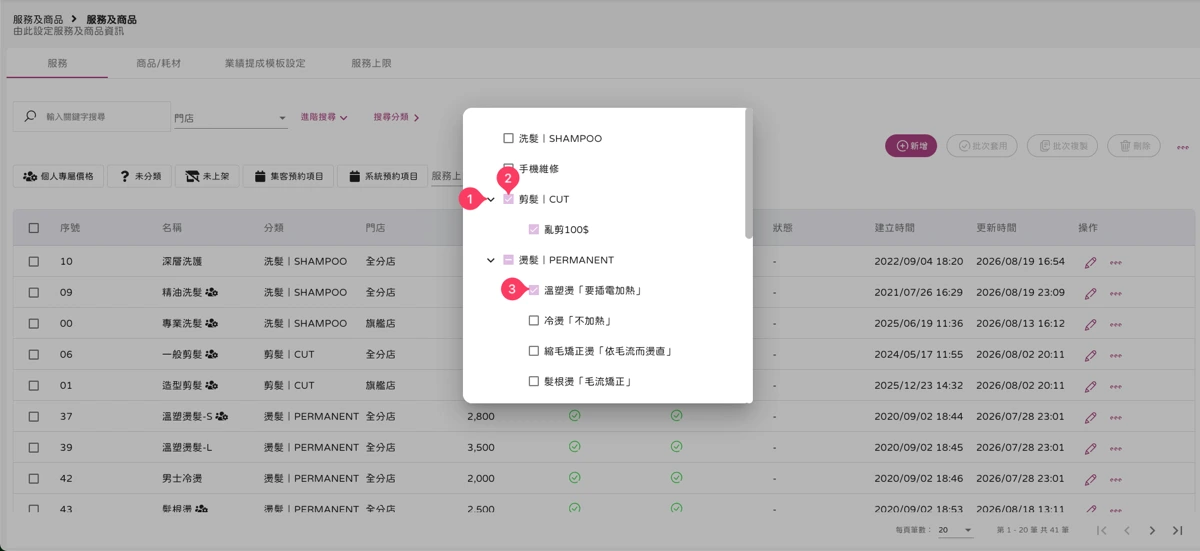Select row 10 深層洗護 checkbox

click(x=34, y=261)
